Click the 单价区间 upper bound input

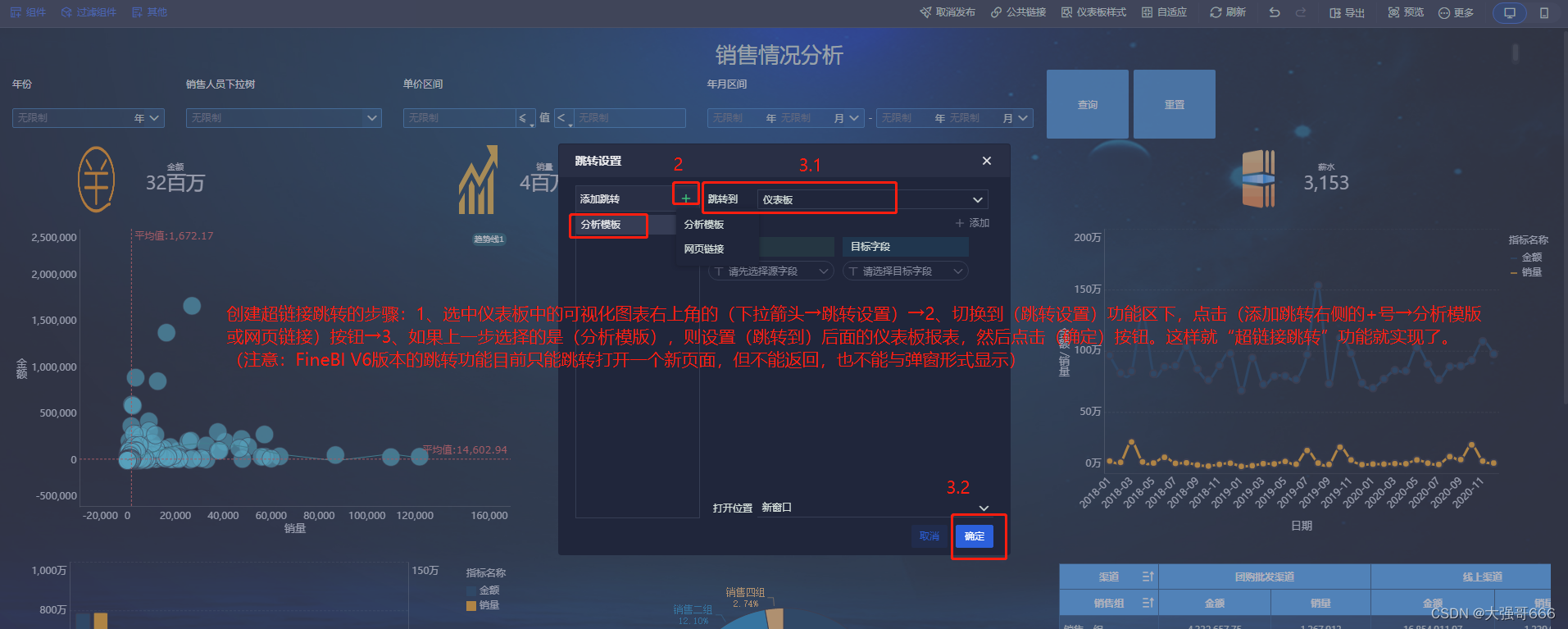[629, 118]
